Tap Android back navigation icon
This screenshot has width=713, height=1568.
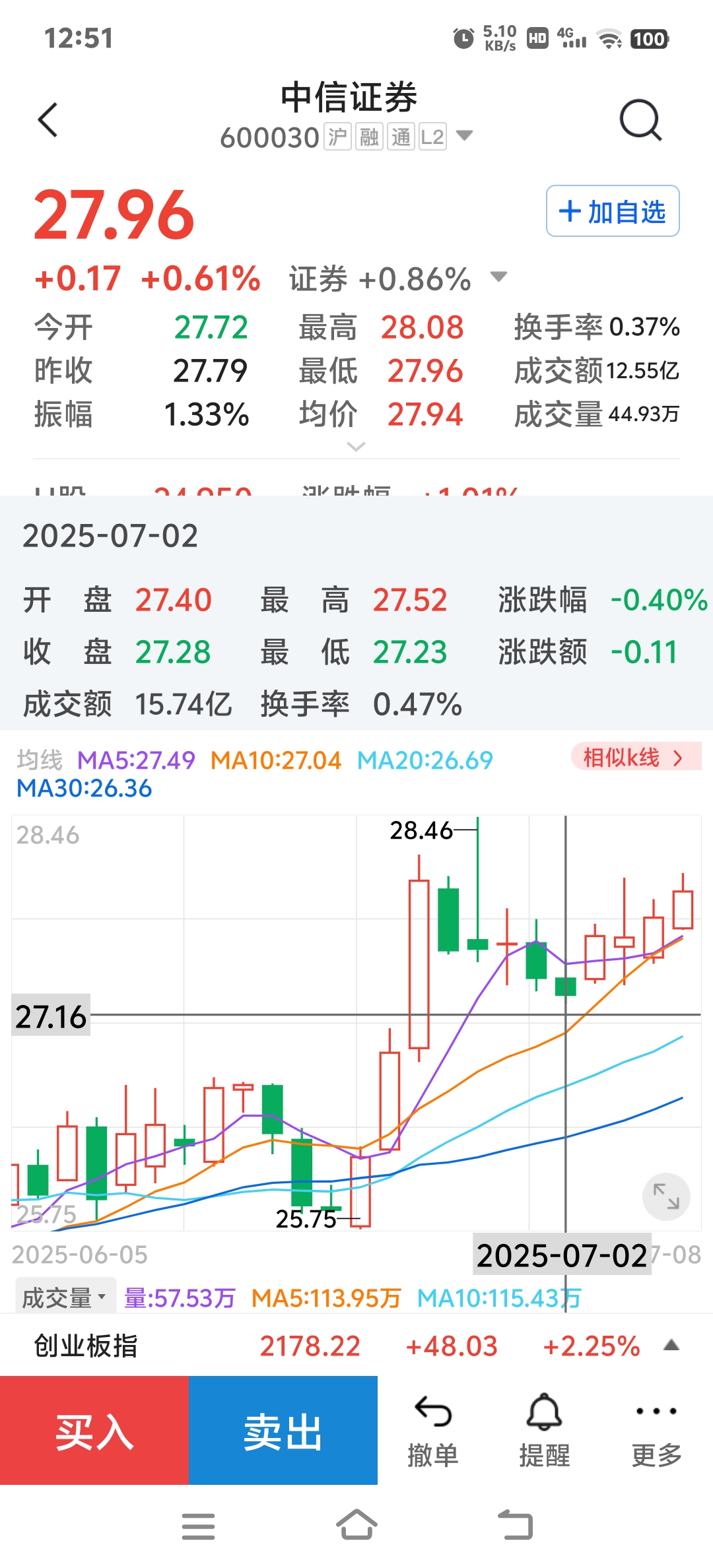(516, 1524)
